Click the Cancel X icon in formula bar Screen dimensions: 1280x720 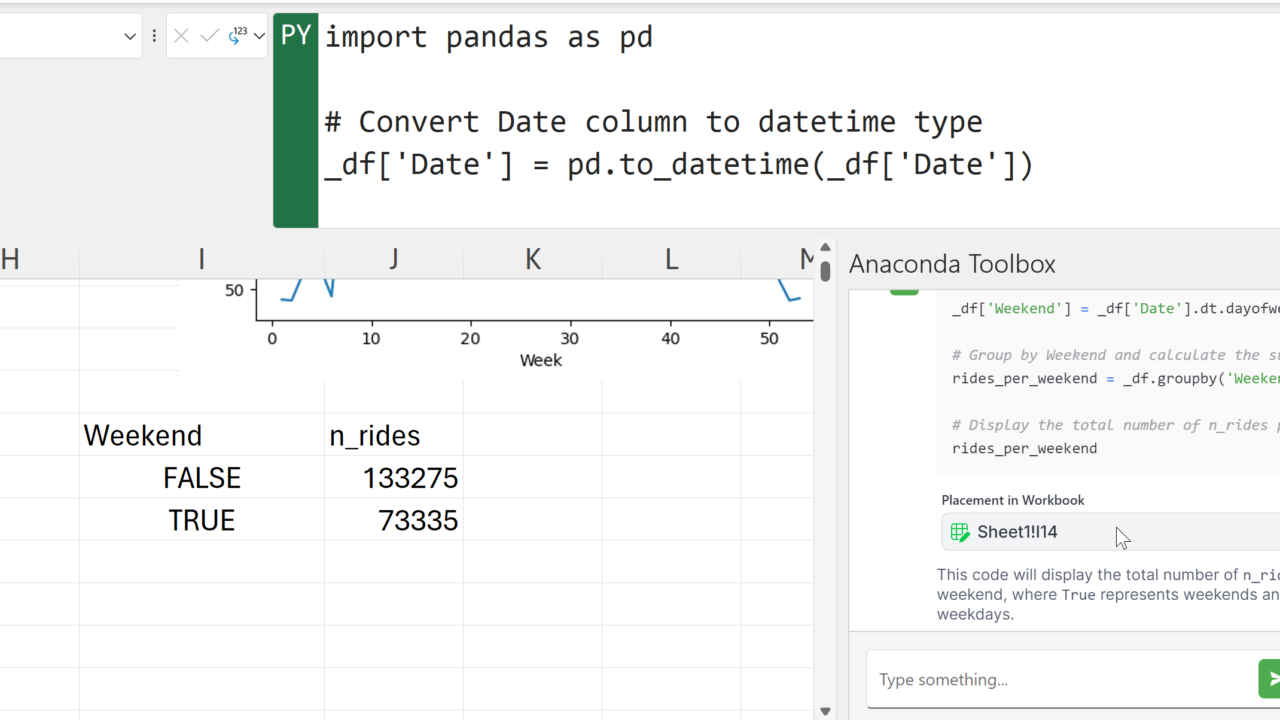click(x=181, y=36)
